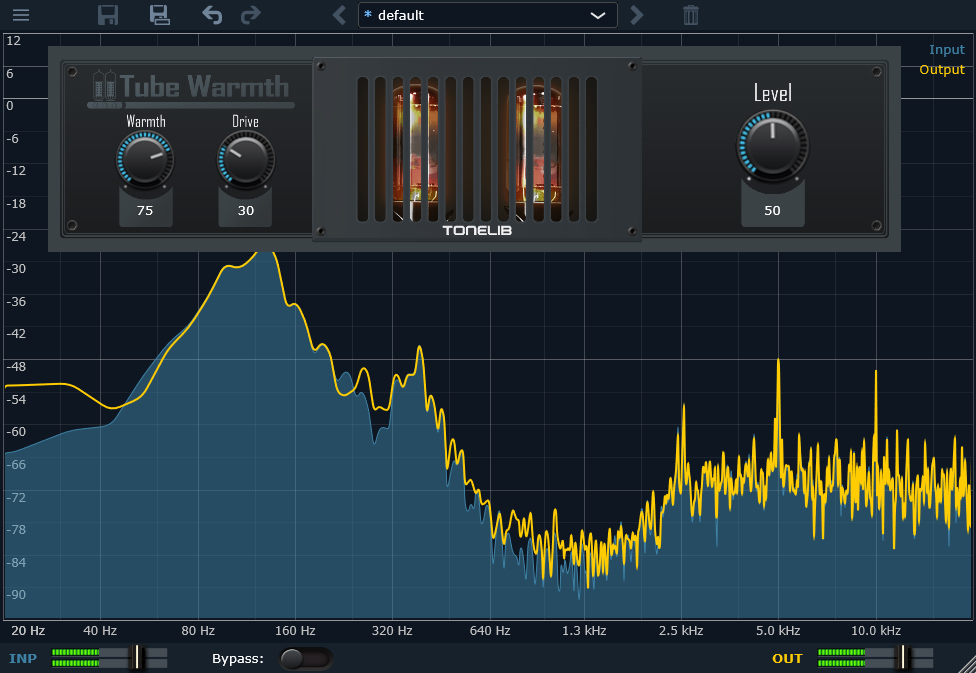This screenshot has width=976, height=673.
Task: Click the Level value field showing 50
Action: 772,210
